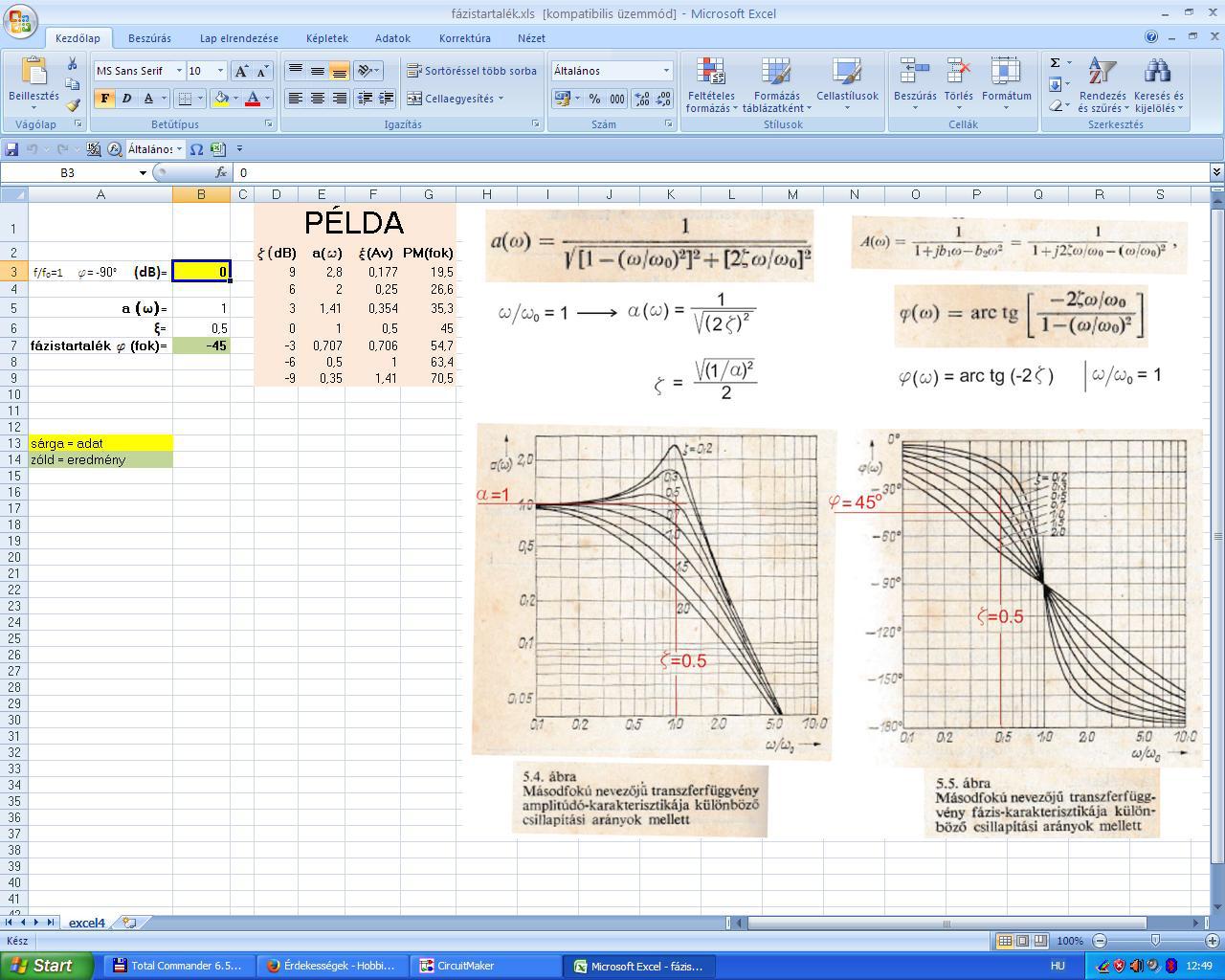Click the decrease indent icon

[x=365, y=99]
